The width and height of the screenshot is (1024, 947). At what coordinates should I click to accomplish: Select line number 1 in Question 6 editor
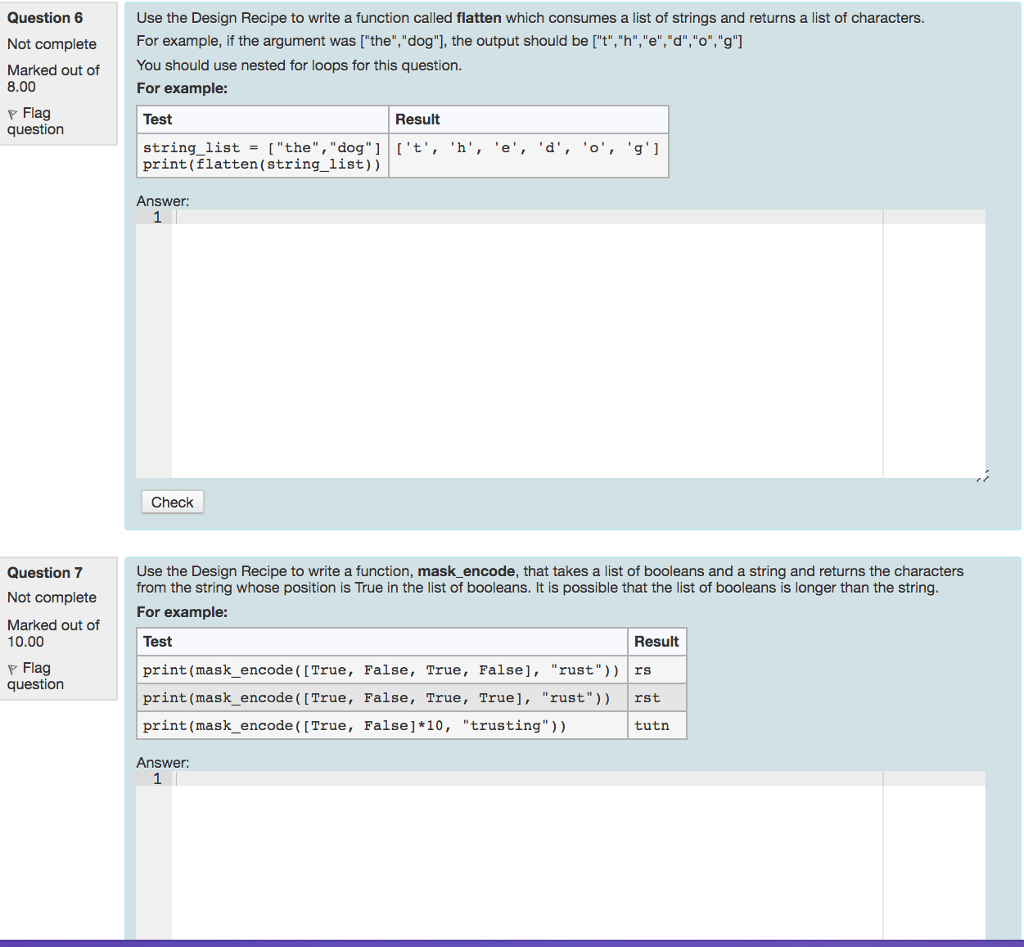[x=156, y=216]
